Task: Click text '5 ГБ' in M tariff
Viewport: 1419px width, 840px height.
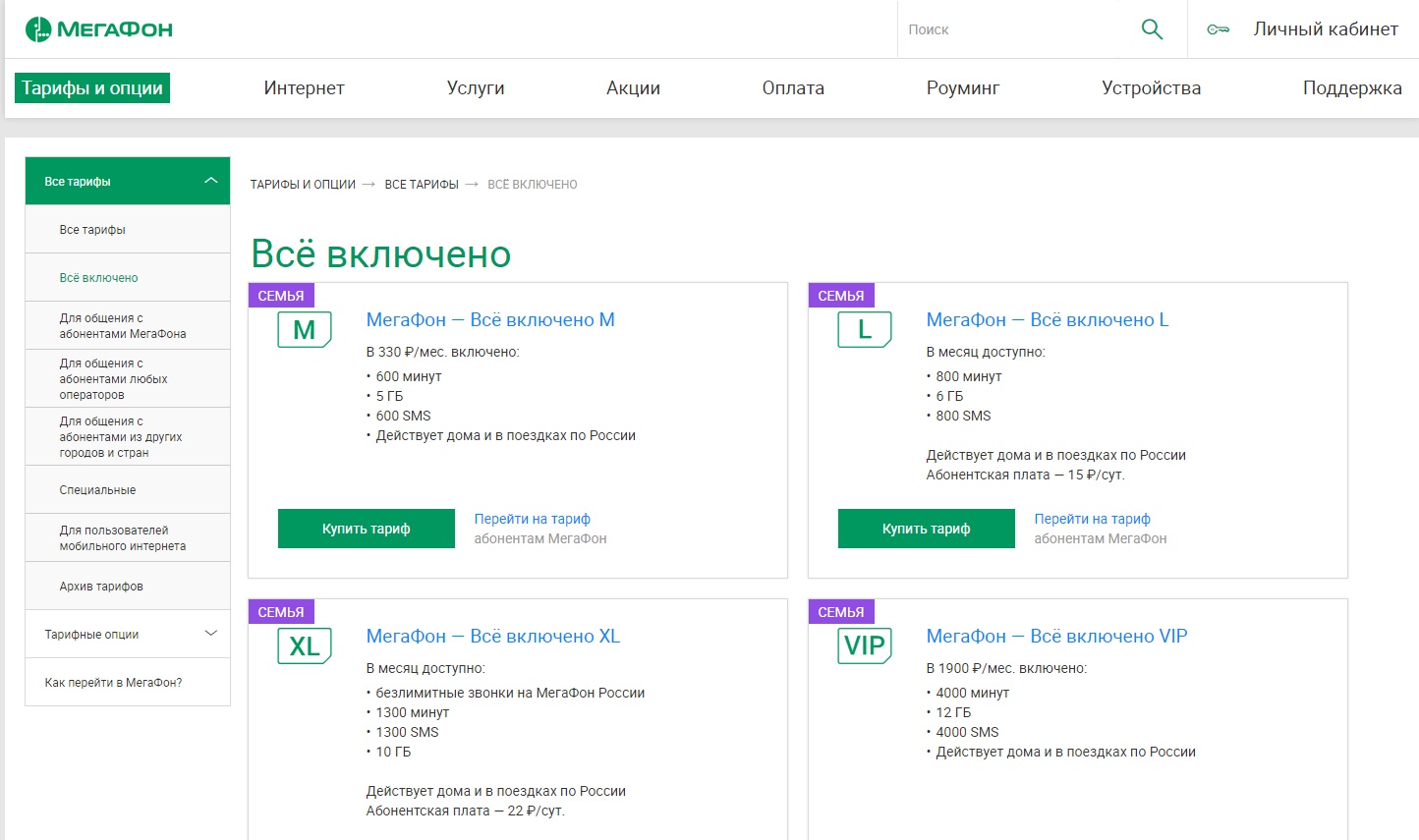Action: [389, 396]
